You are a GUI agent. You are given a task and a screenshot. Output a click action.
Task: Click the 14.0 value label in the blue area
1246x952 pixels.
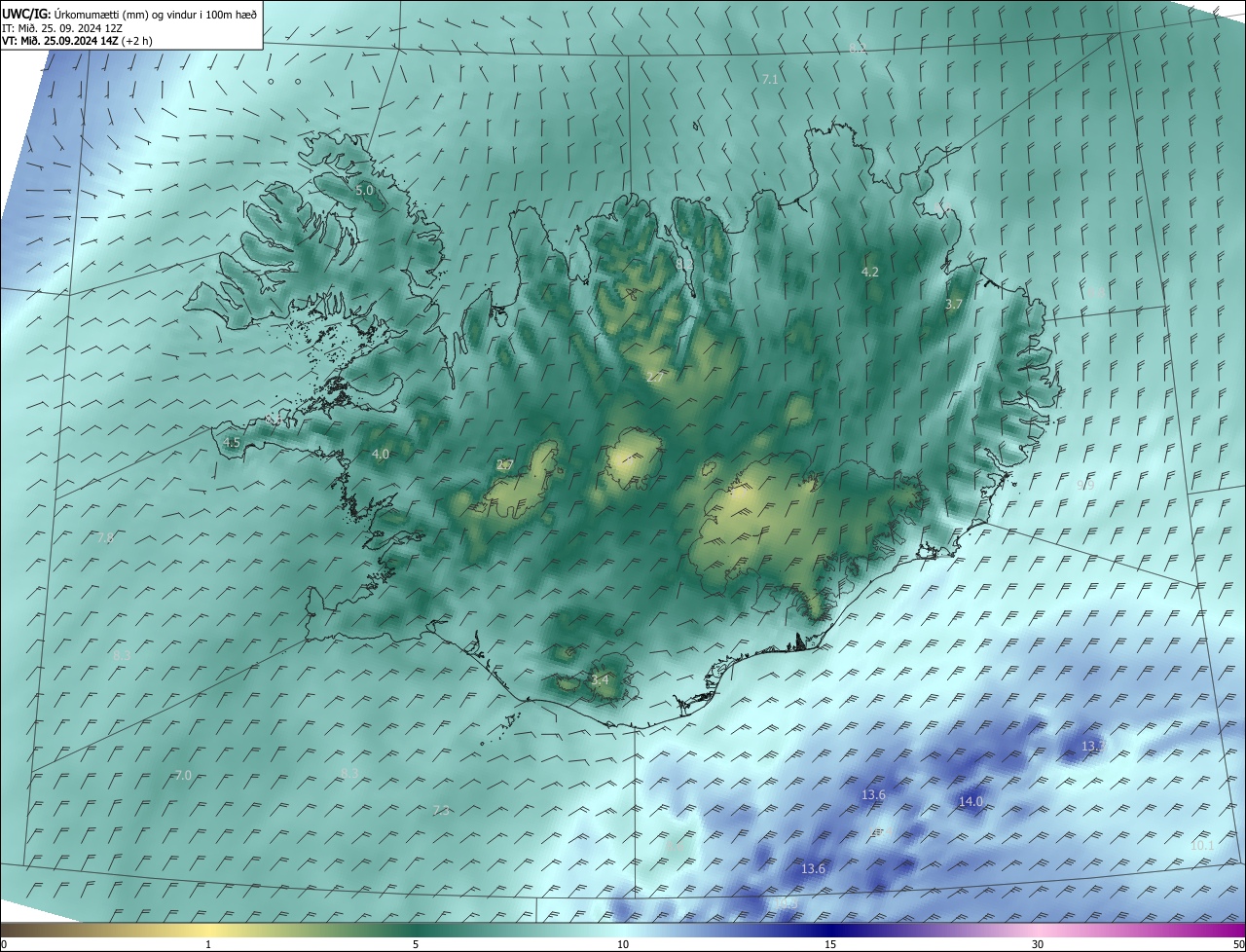point(971,801)
